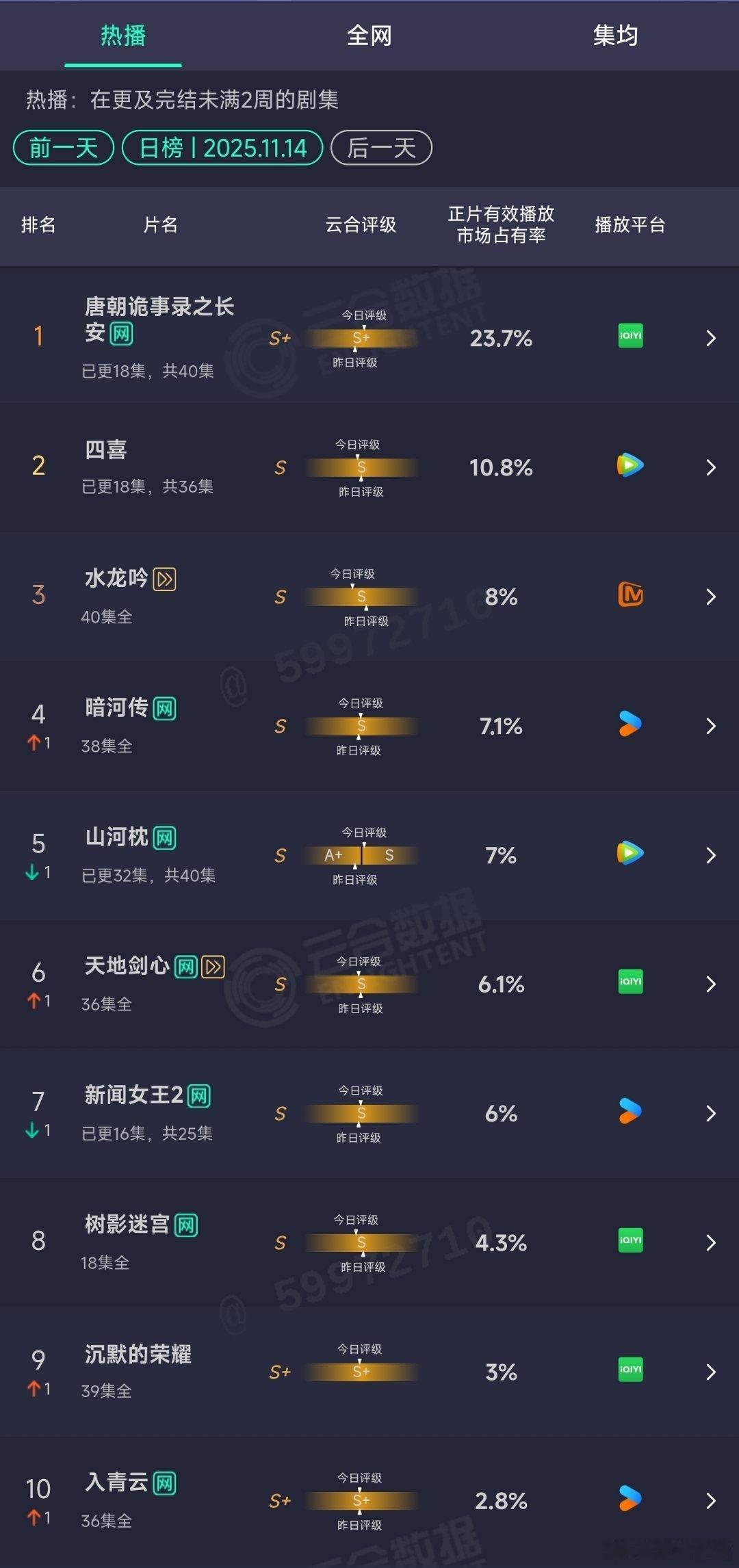The image size is (739, 1568).
Task: Open 四喜 show title
Action: pos(106,450)
